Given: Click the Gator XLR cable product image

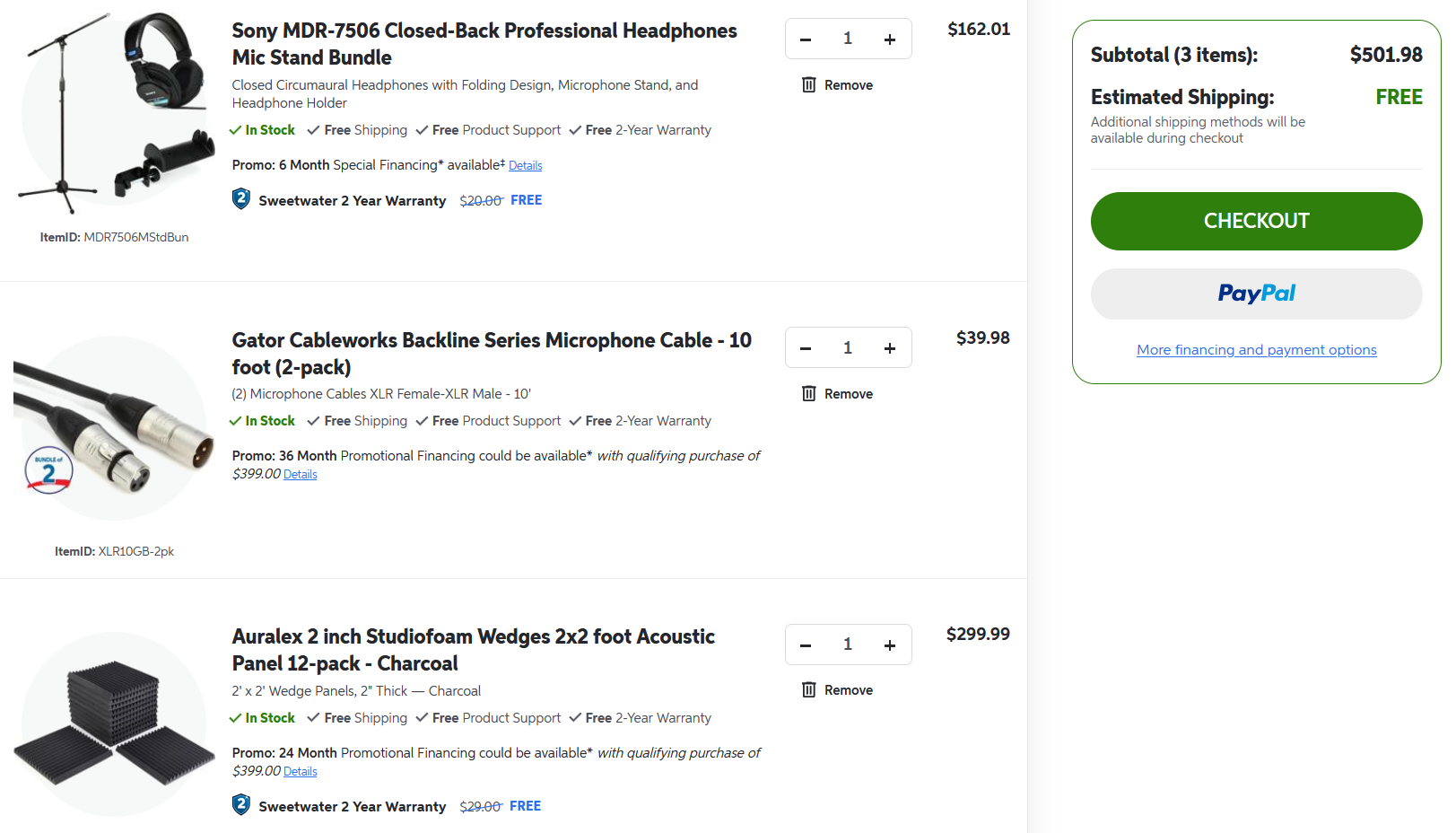Looking at the screenshot, I should pos(114,428).
